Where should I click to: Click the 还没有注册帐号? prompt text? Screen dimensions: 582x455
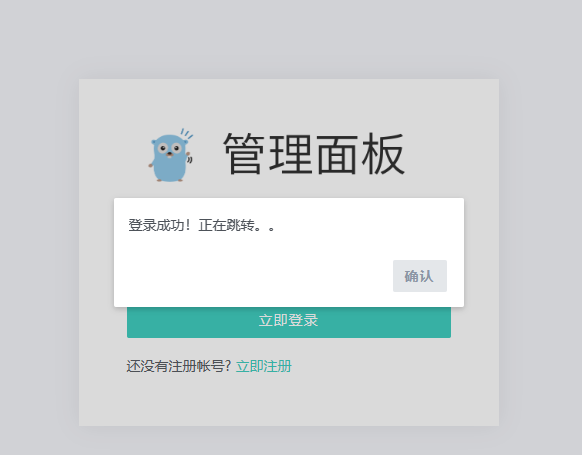179,366
